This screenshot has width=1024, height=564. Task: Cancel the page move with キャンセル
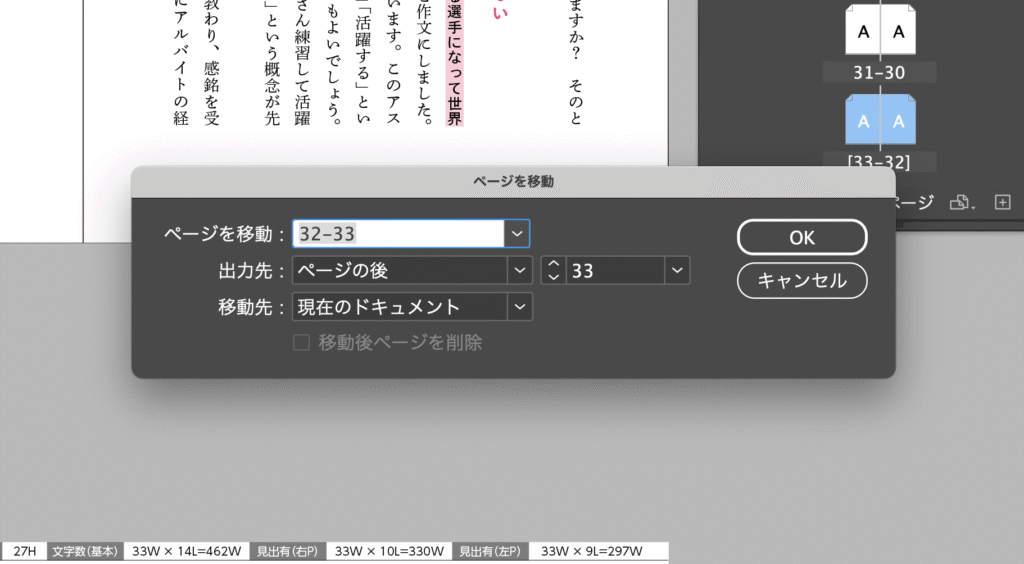(x=802, y=281)
